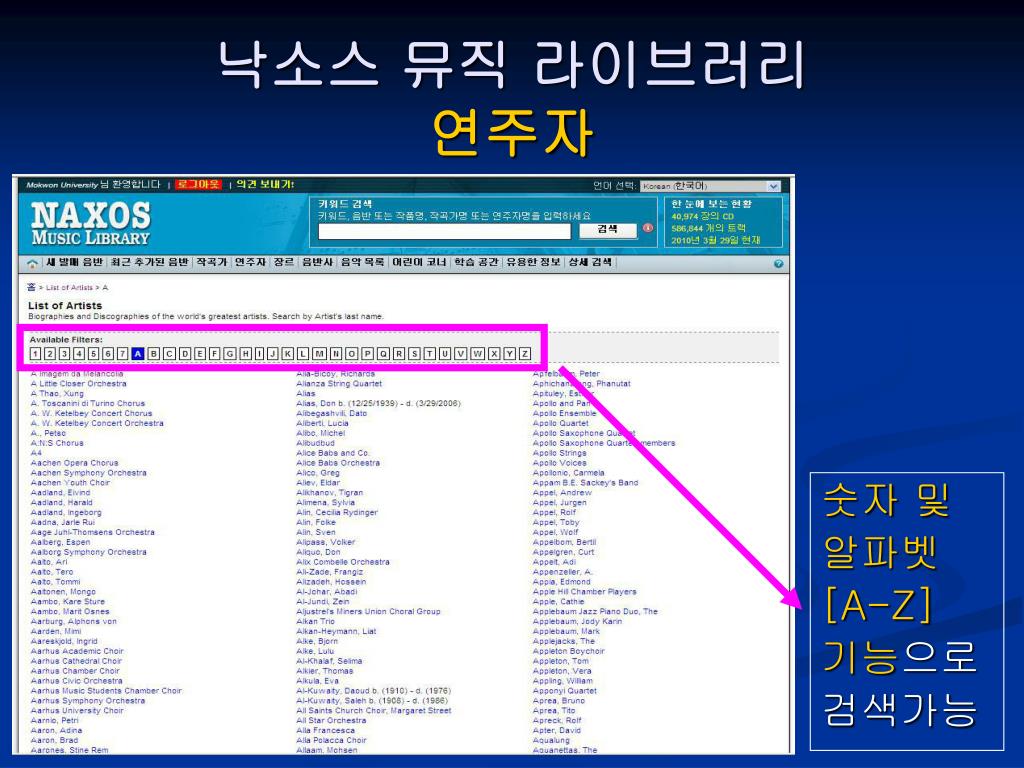Screen dimensions: 1024x768
Task: Click the 홈 breadcrumb link
Action: [x=31, y=287]
